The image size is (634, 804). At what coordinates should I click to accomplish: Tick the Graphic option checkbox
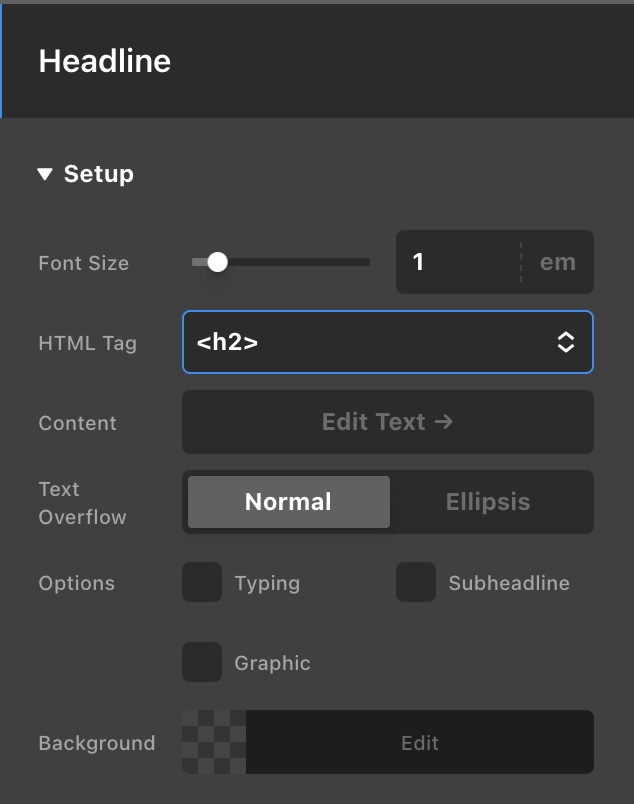(202, 662)
